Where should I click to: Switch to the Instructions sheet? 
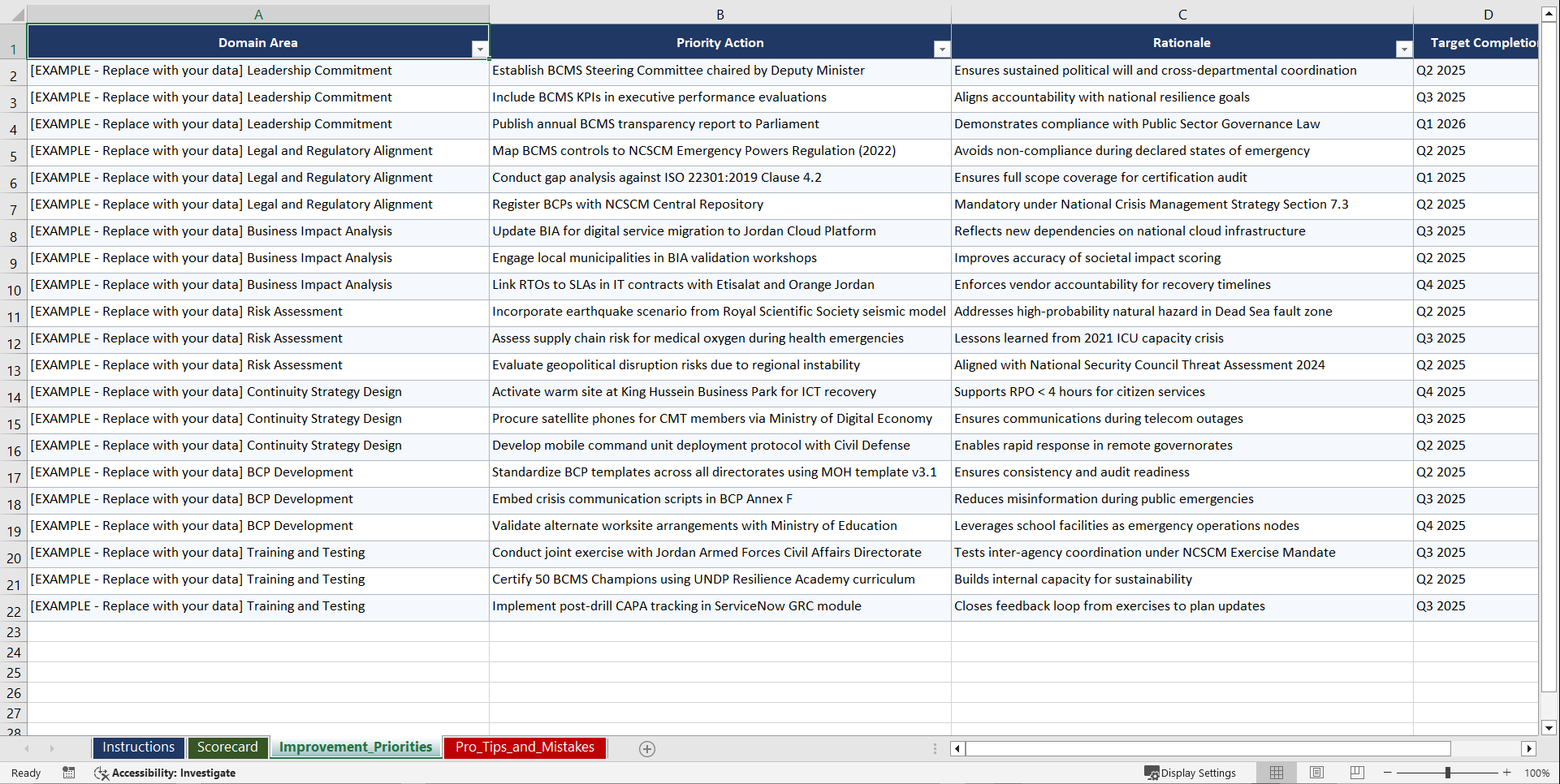(138, 747)
